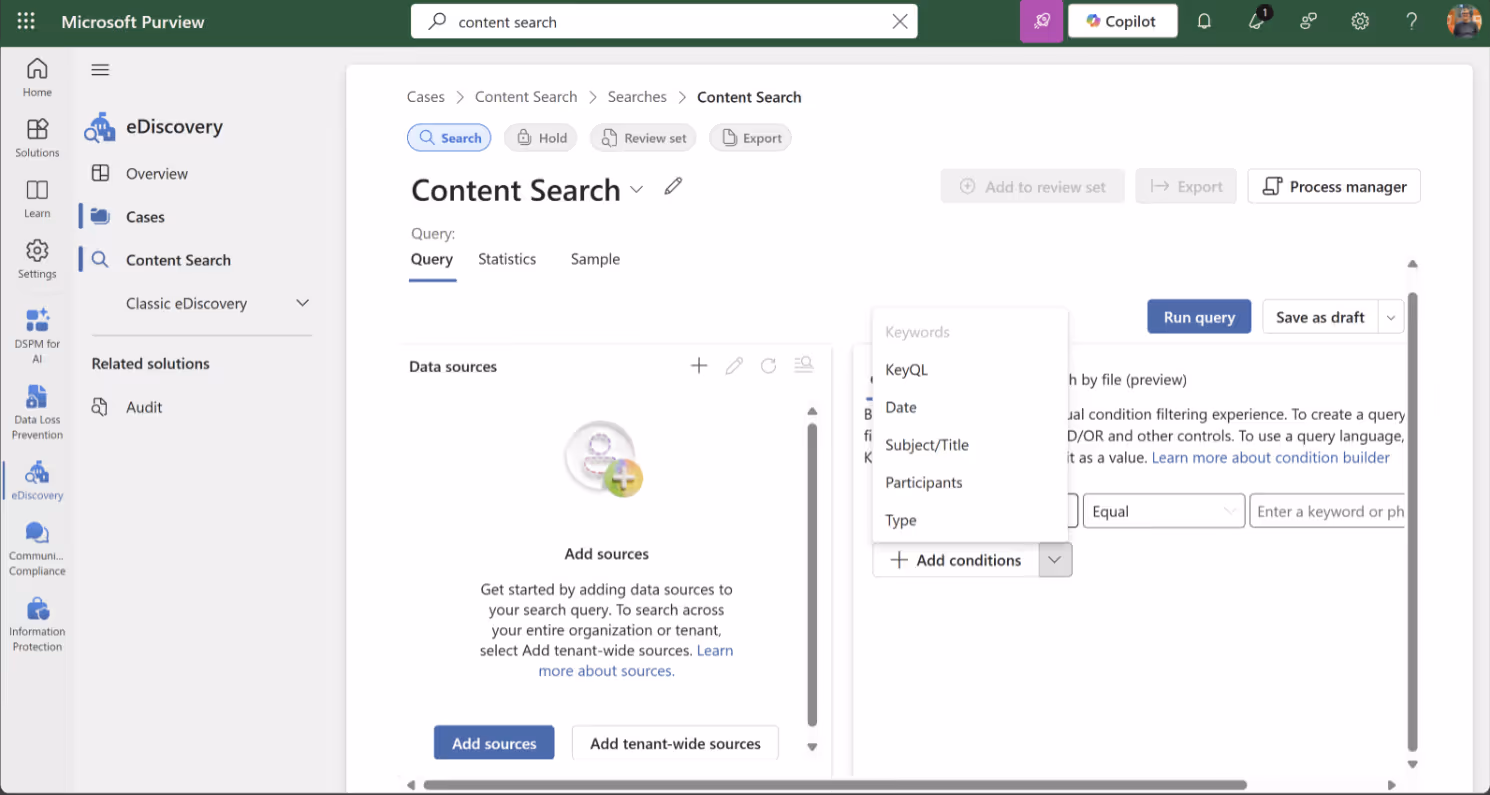Image resolution: width=1490 pixels, height=795 pixels.
Task: Open Information Protection in left rail
Action: click(x=37, y=624)
